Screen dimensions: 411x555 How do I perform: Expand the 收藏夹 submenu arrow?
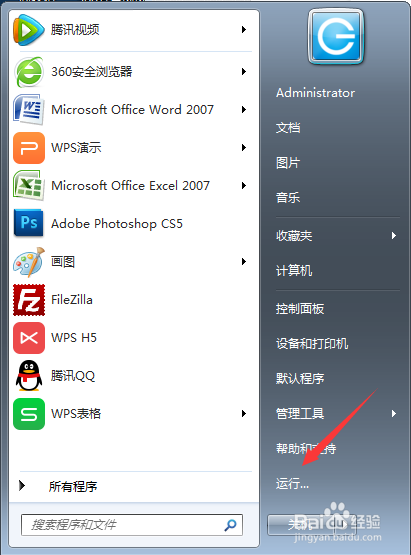tap(394, 236)
